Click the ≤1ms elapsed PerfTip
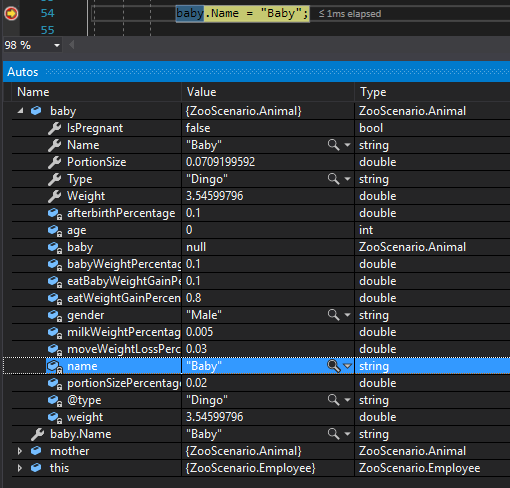 350,14
